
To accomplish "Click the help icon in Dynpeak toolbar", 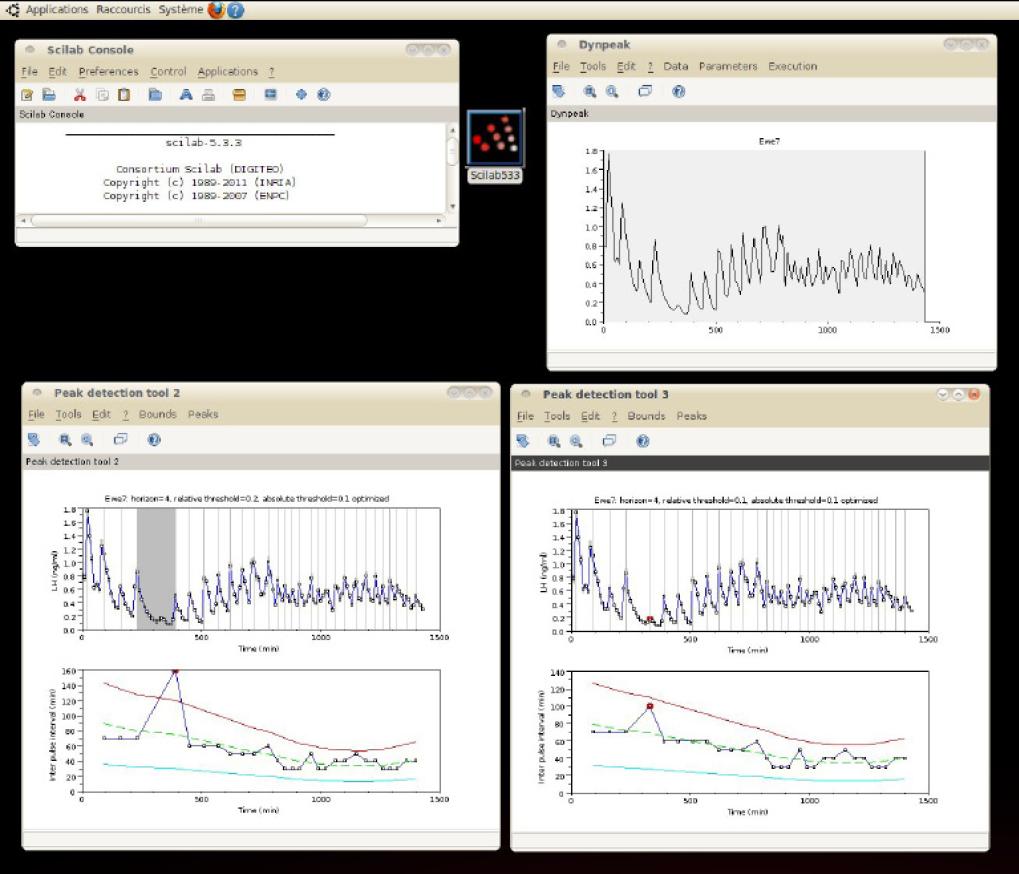I will (678, 92).
